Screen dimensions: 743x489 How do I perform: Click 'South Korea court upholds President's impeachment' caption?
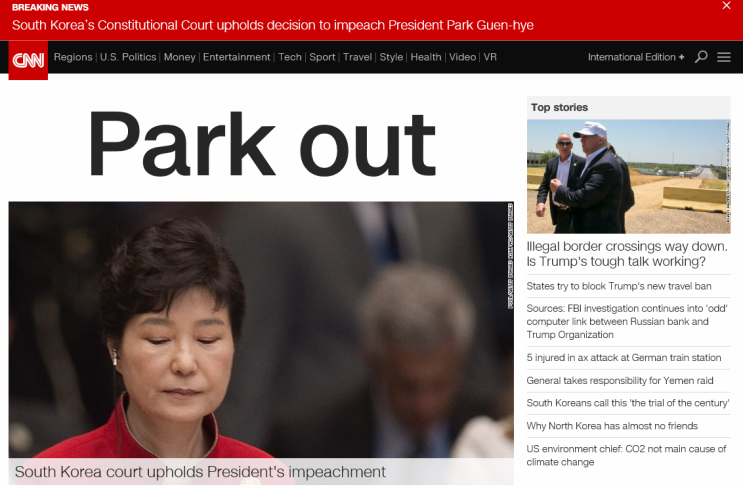(200, 472)
